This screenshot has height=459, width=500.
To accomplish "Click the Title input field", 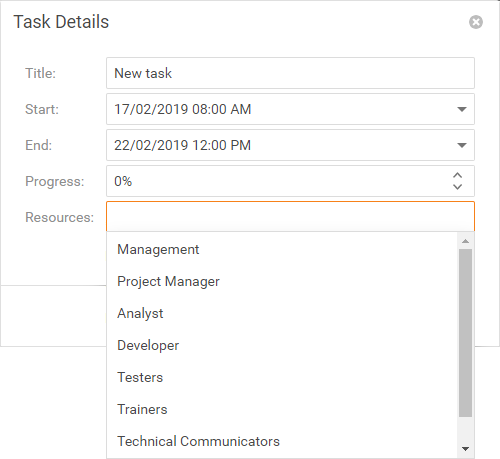I will (x=290, y=73).
